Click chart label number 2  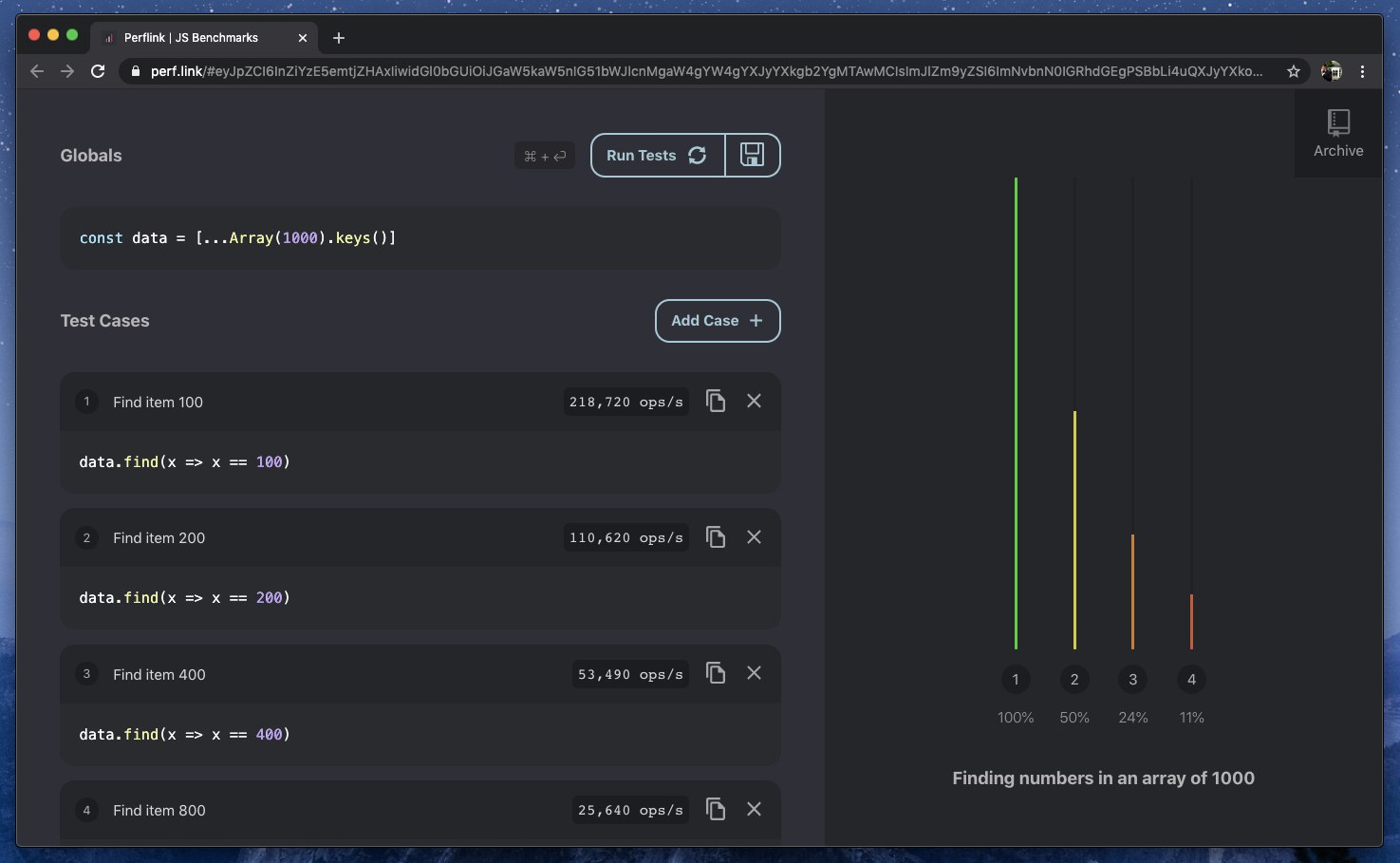pyautogui.click(x=1074, y=680)
